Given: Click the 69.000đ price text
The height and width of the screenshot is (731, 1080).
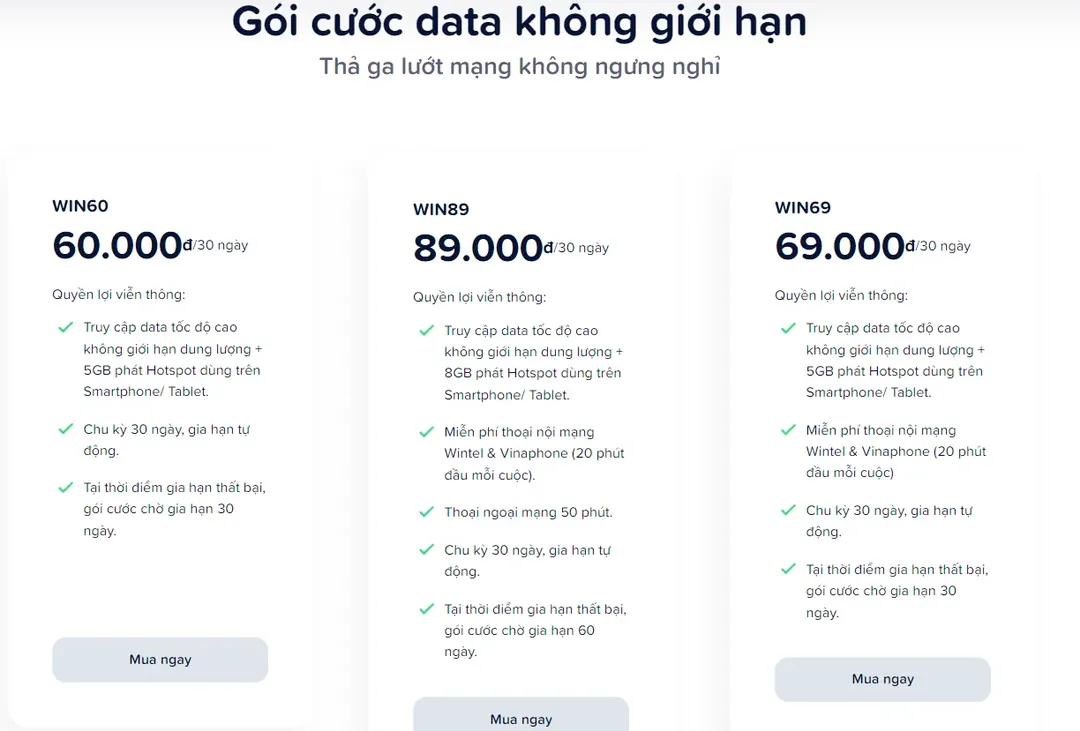Looking at the screenshot, I should [x=841, y=246].
